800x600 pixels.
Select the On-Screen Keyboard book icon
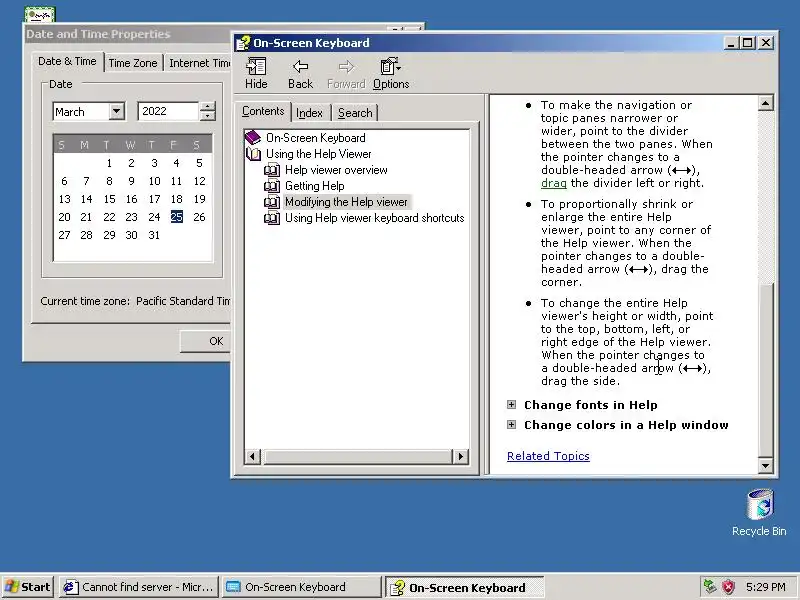[x=253, y=138]
